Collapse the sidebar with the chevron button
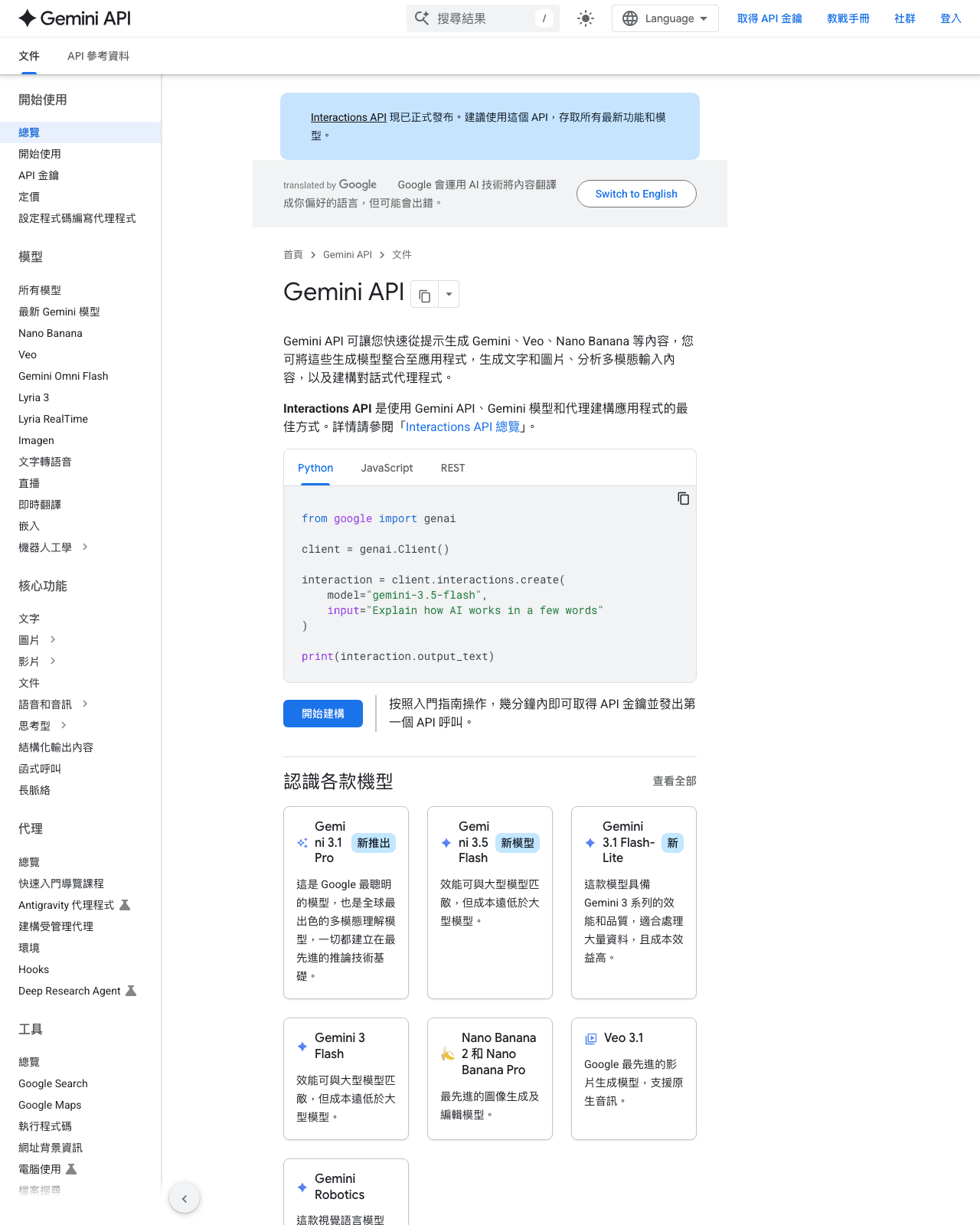 point(185,1199)
